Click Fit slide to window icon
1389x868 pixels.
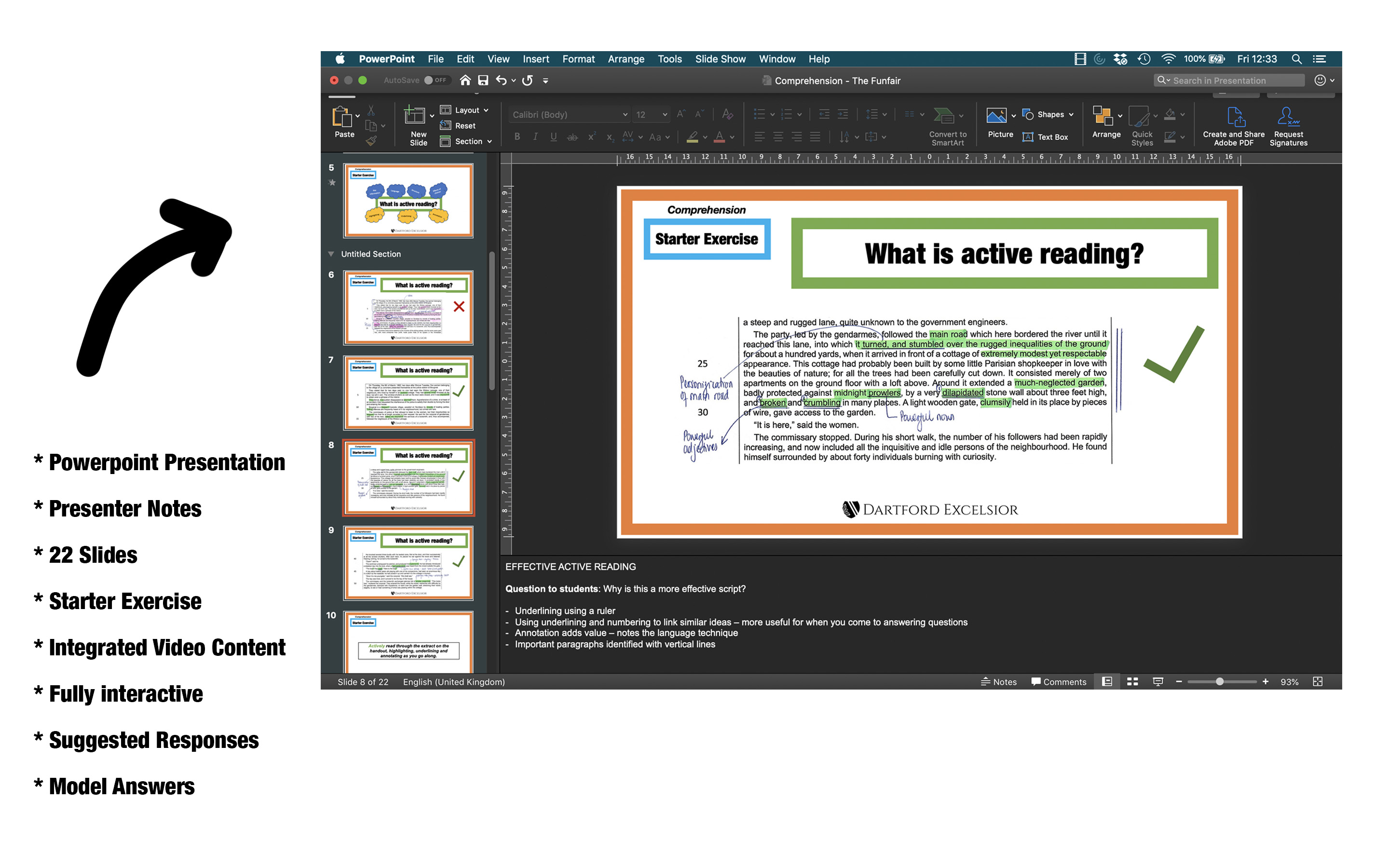point(1318,681)
